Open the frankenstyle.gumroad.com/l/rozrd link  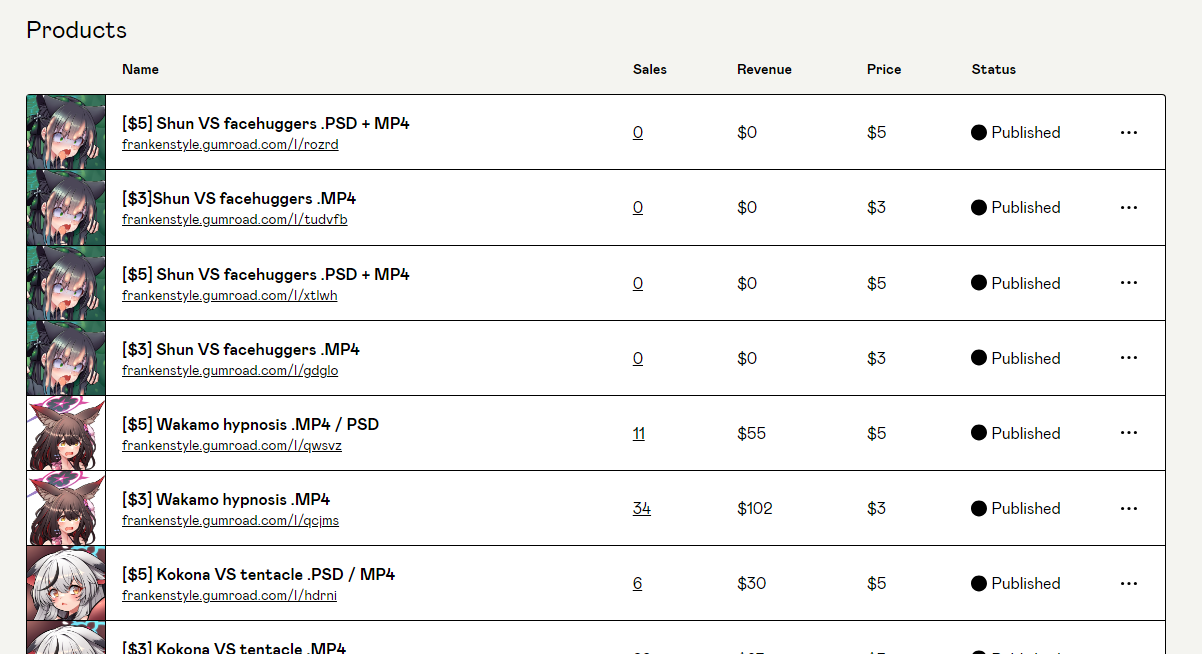click(x=230, y=145)
